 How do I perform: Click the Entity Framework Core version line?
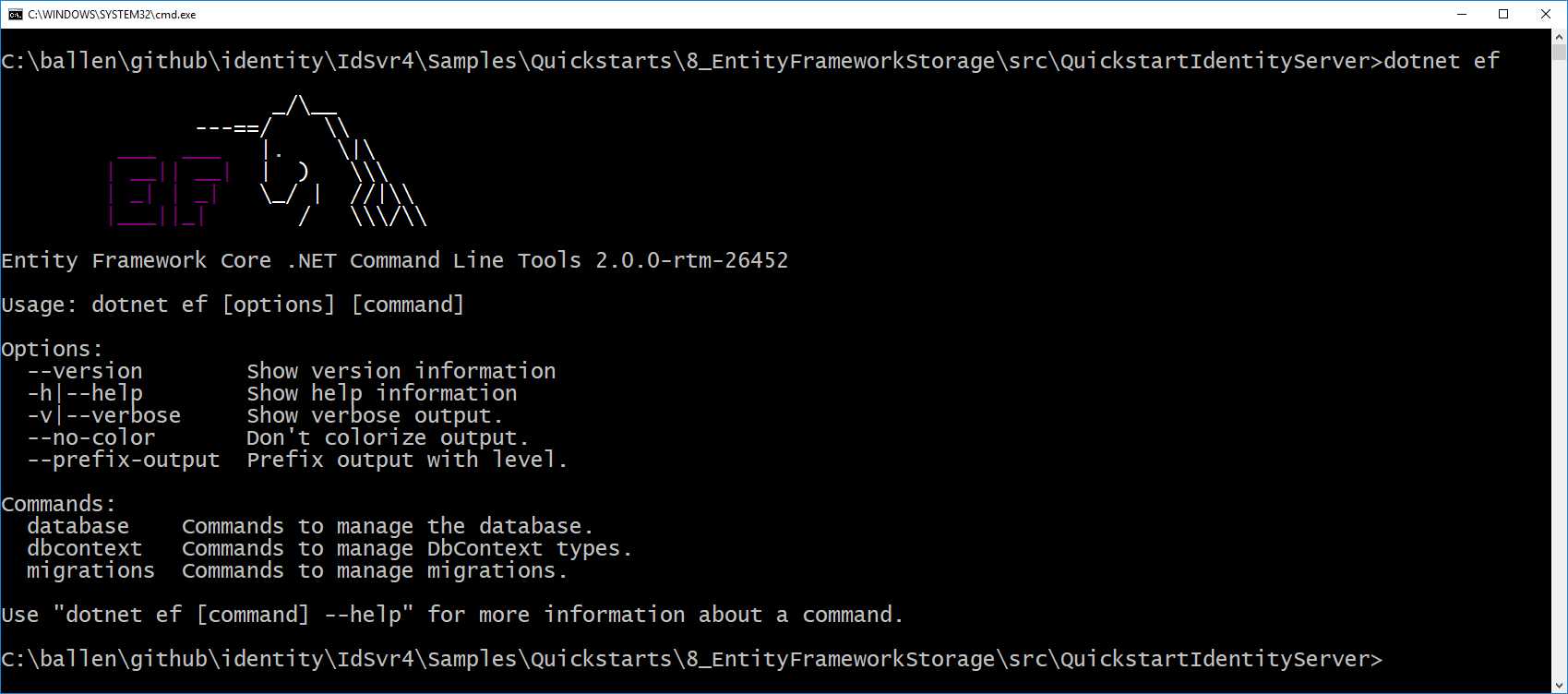(395, 260)
